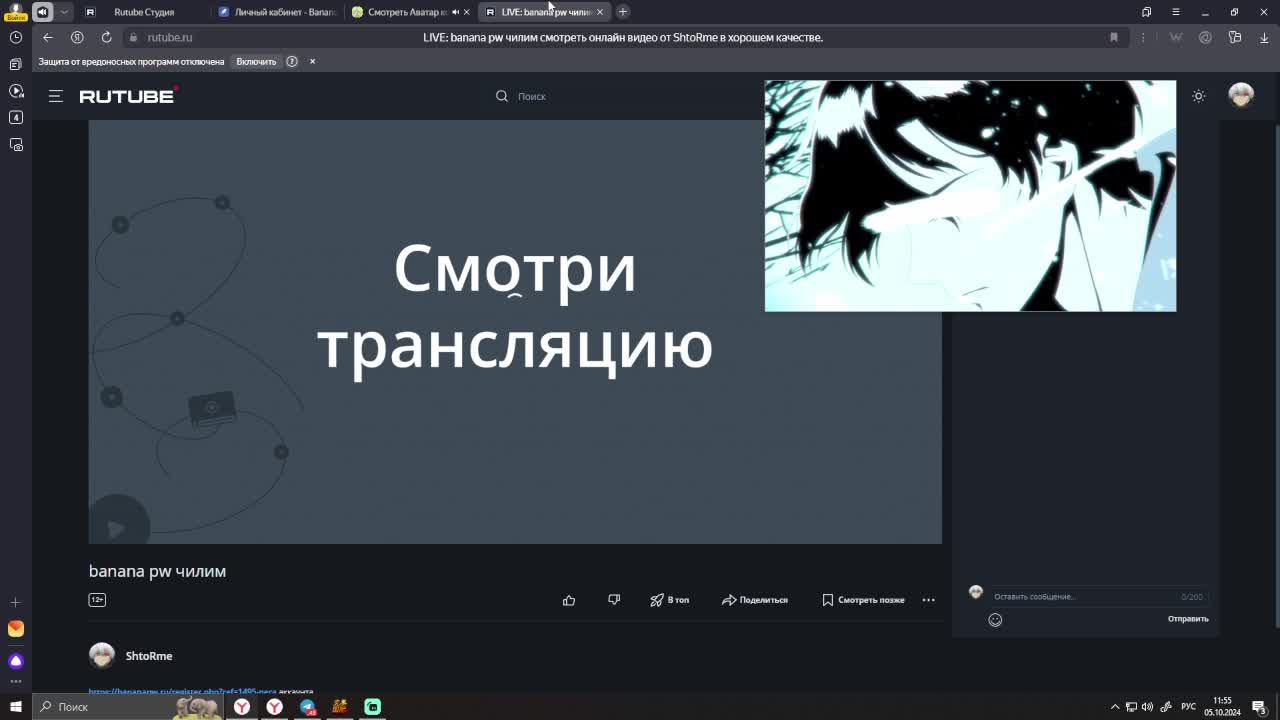Switch to the Личный кабинет tab
The height and width of the screenshot is (720, 1280).
278,12
